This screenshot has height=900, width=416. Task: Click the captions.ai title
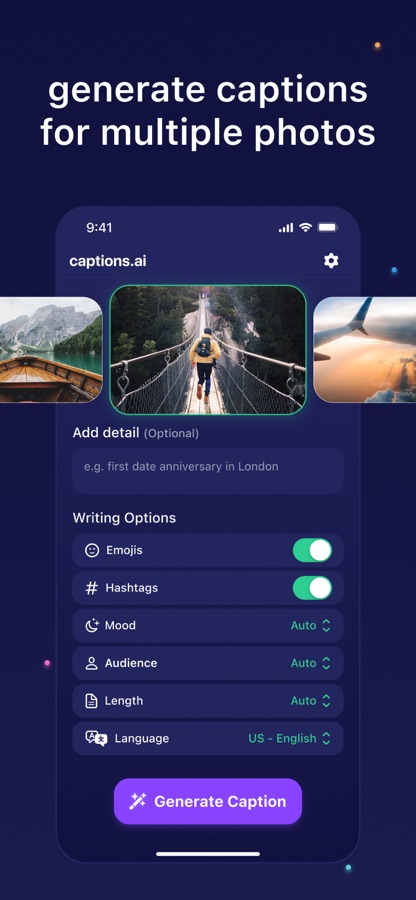[x=108, y=261]
